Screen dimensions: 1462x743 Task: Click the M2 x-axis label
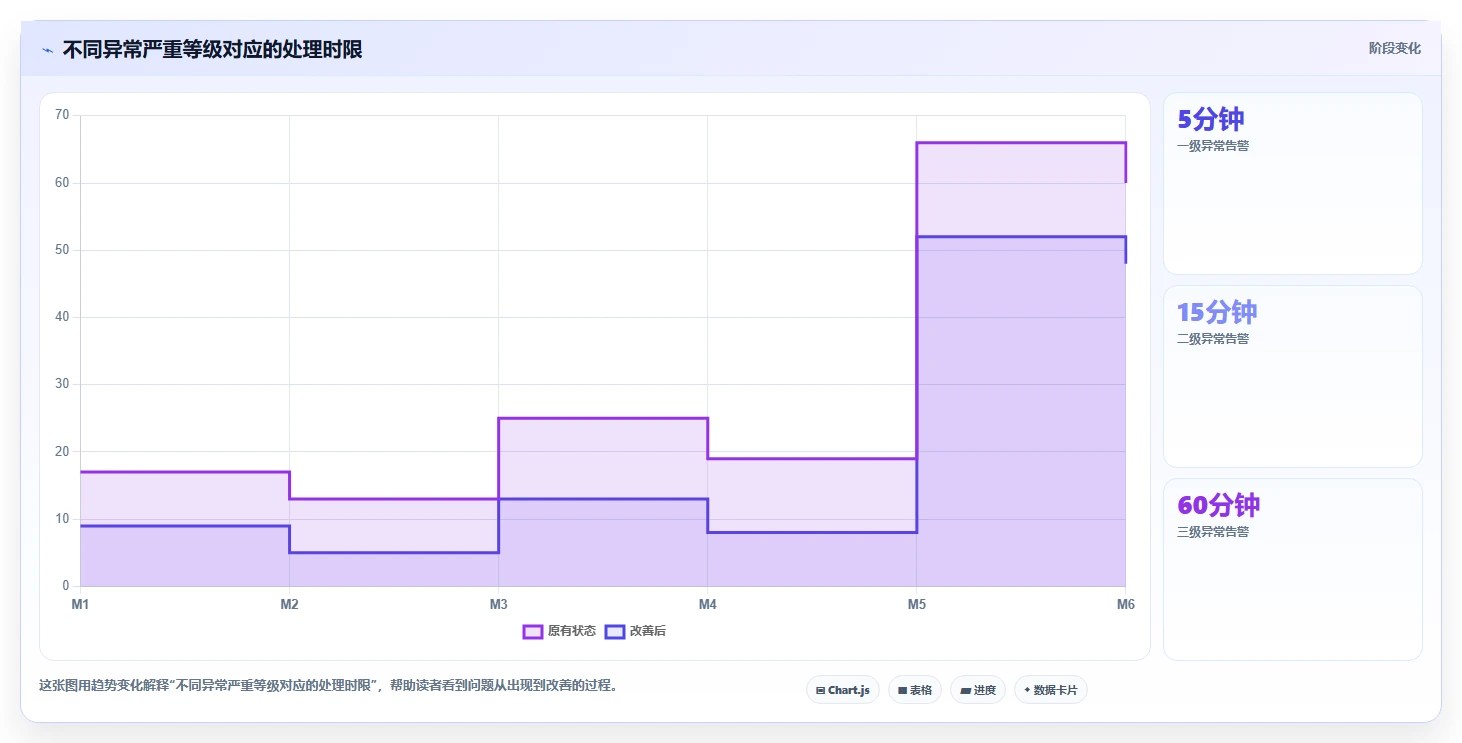point(289,604)
